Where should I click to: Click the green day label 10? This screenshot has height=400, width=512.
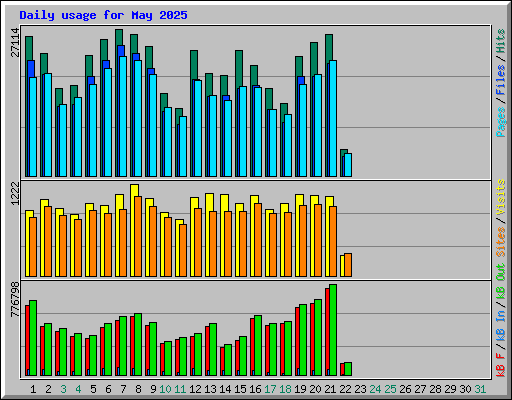coord(165,389)
